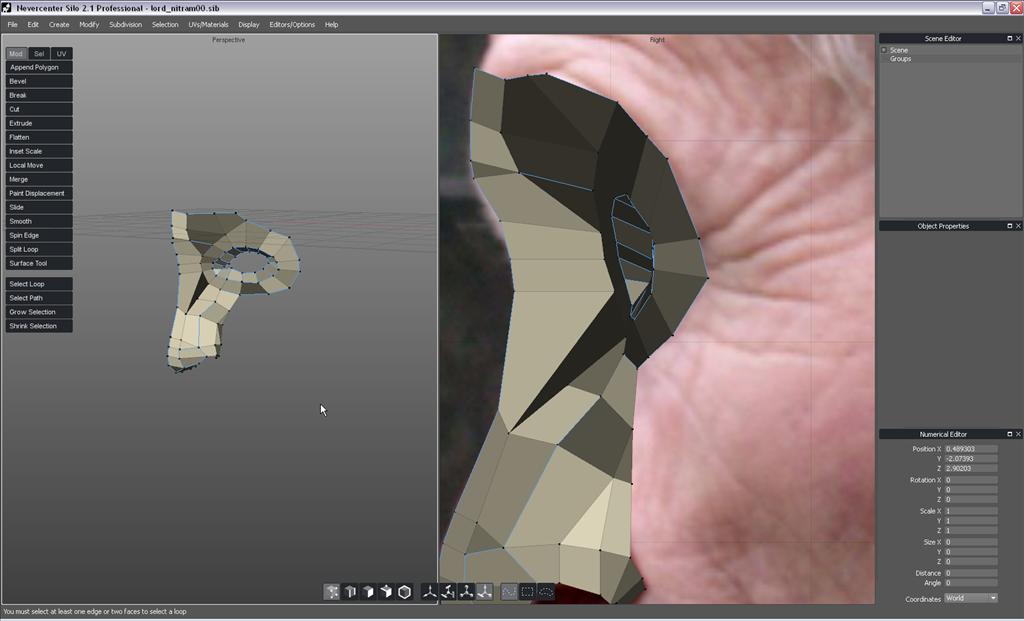Image resolution: width=1024 pixels, height=621 pixels.
Task: Select the plain three-axis manipulator icon
Action: pyautogui.click(x=430, y=592)
